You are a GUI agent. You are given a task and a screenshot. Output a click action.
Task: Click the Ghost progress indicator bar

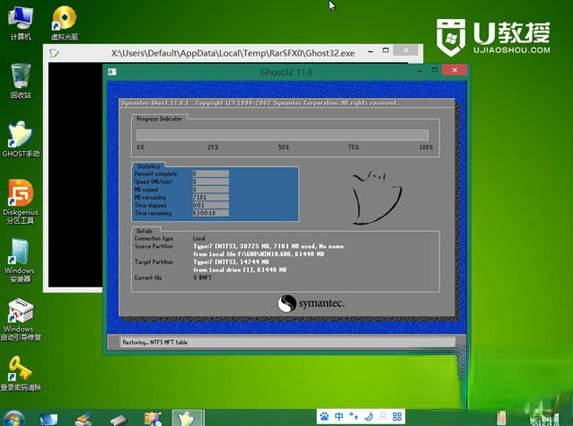coord(282,135)
